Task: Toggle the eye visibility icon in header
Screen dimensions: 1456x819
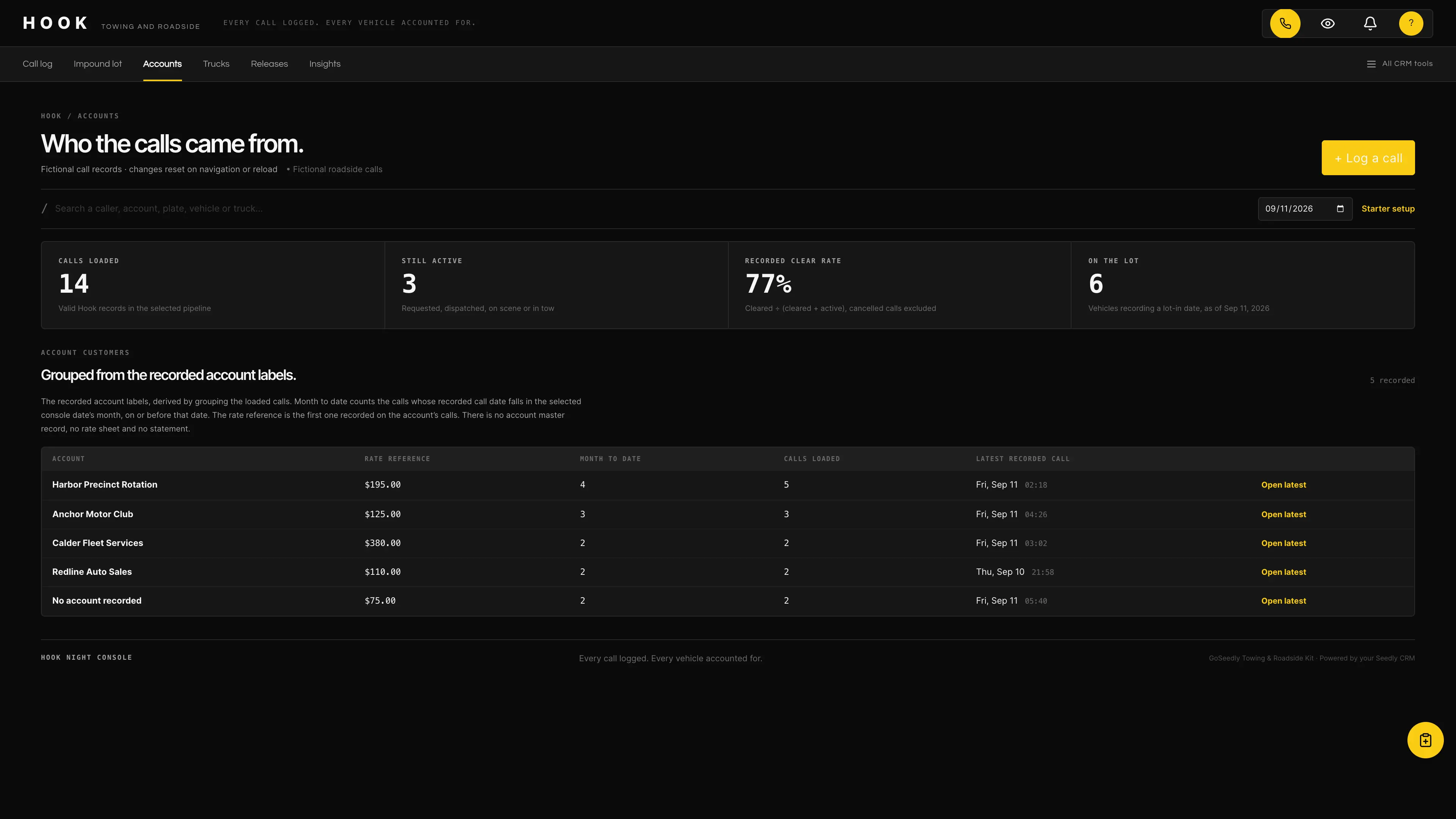Action: point(1328,23)
